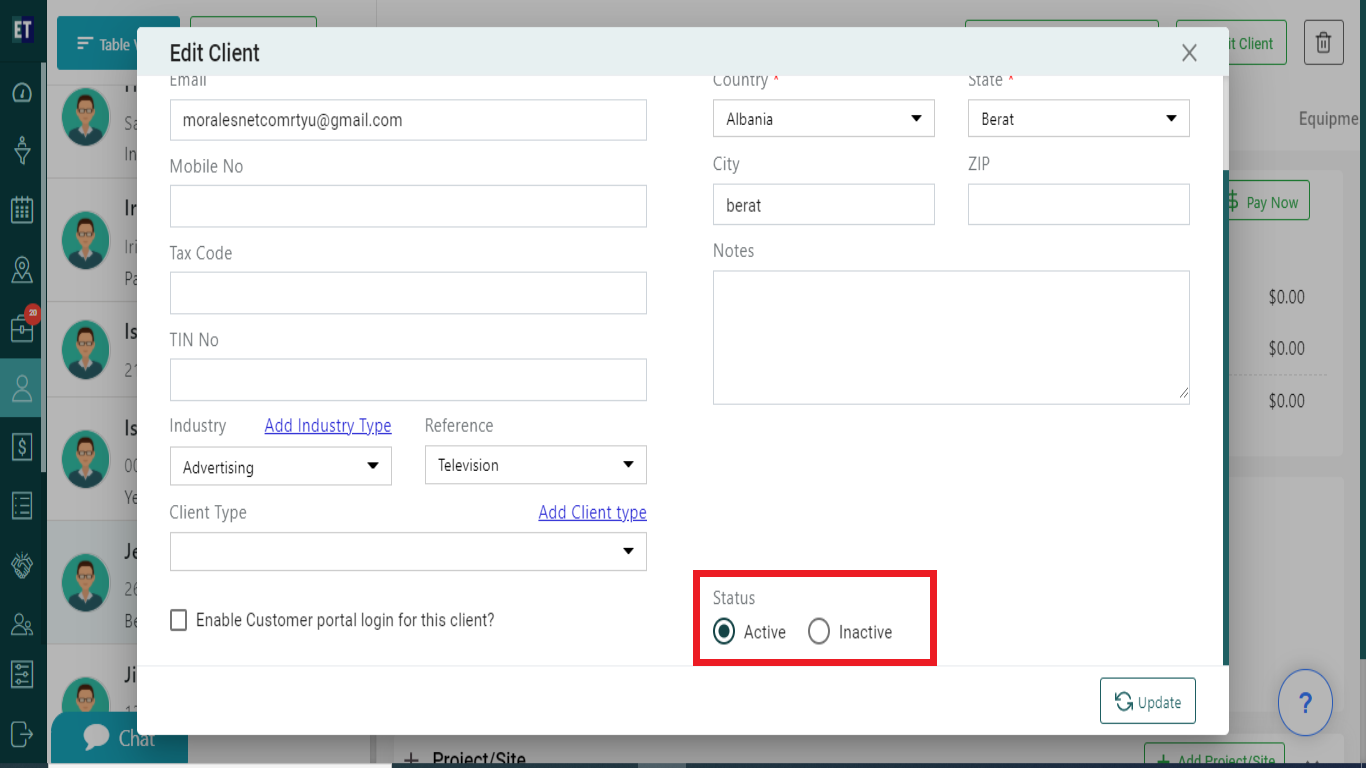Click the Table View button
This screenshot has width=1366, height=768.
(x=97, y=43)
